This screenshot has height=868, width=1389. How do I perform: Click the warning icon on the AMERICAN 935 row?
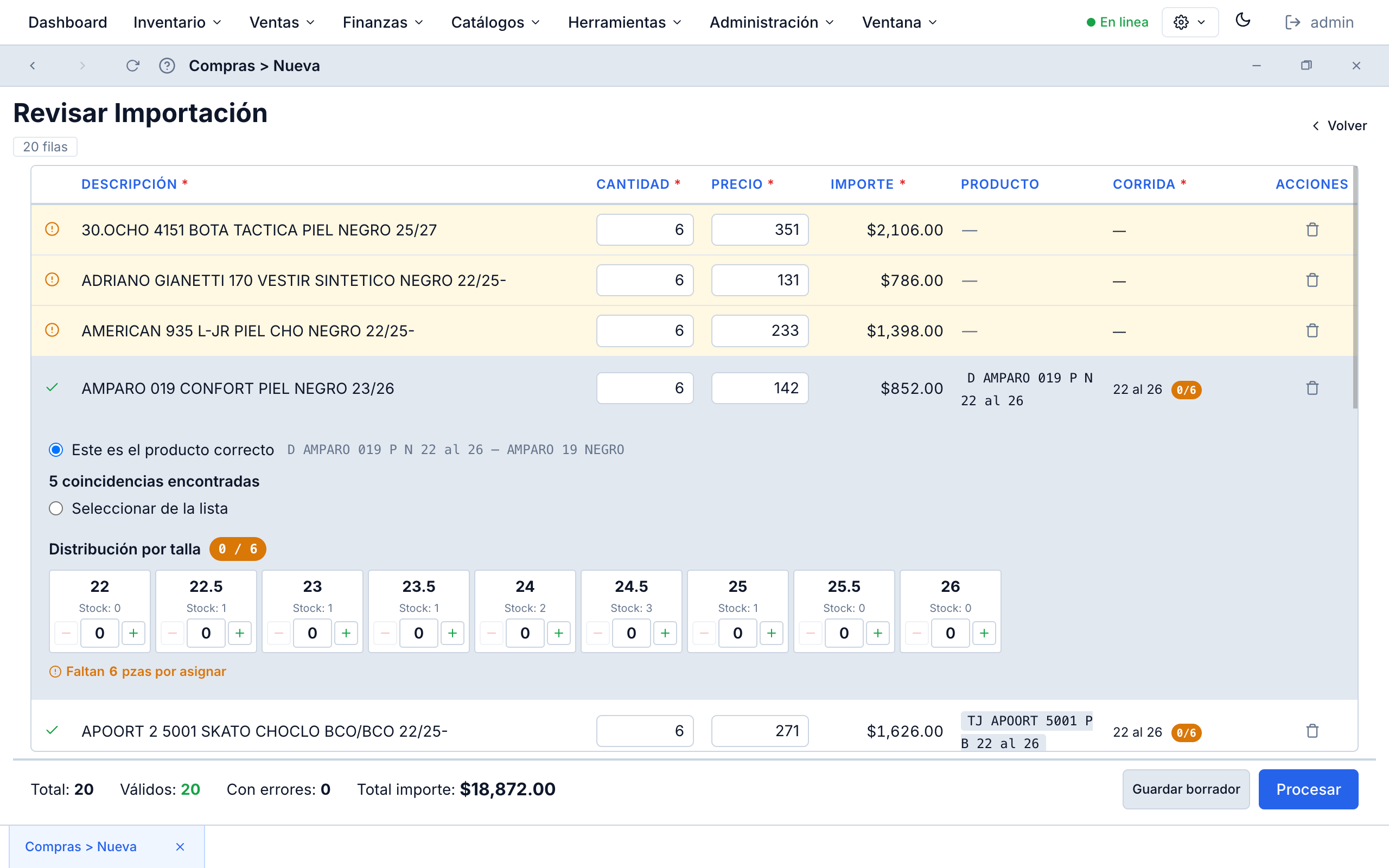coord(52,330)
